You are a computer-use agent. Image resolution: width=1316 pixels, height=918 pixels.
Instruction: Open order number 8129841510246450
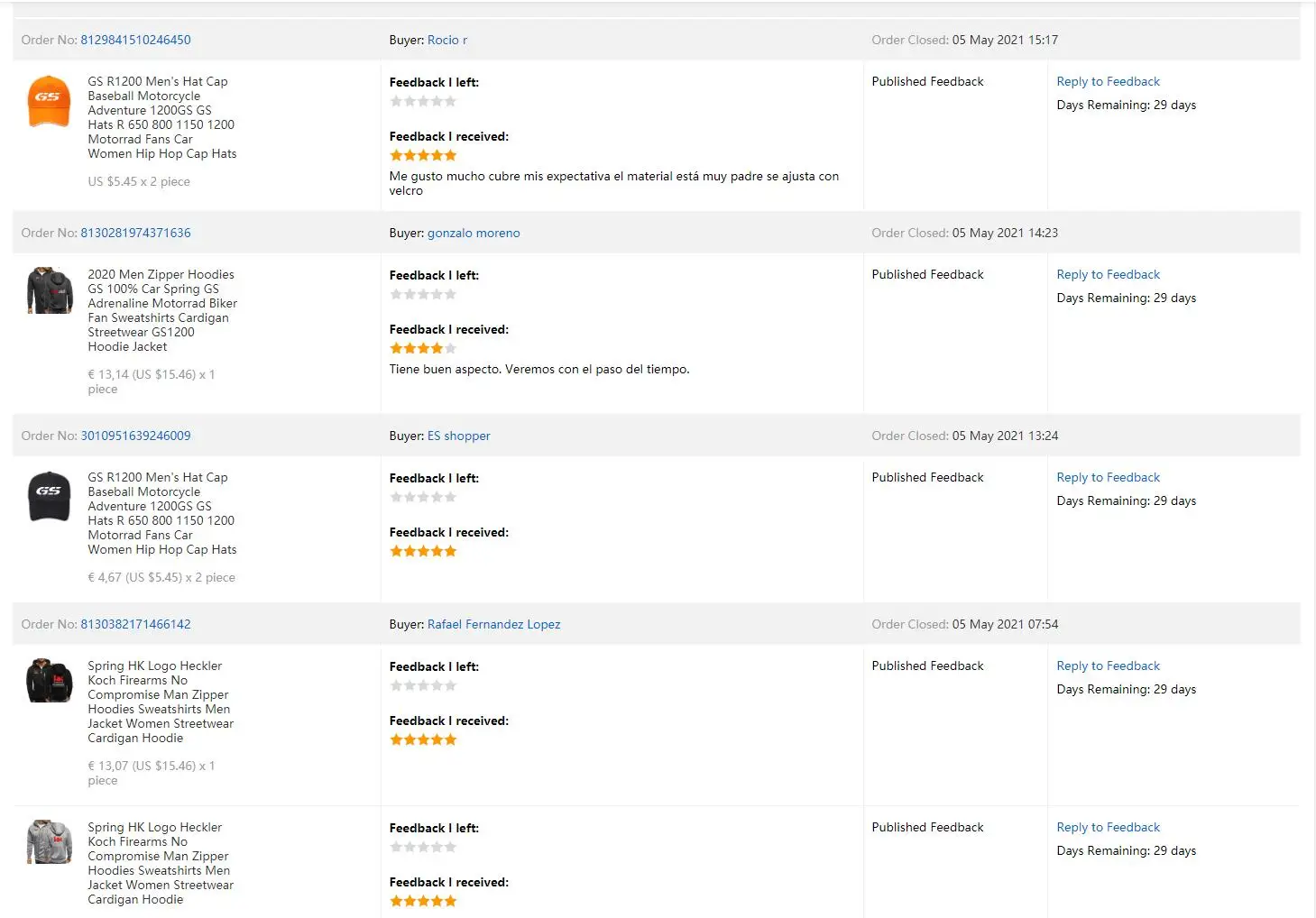click(135, 40)
